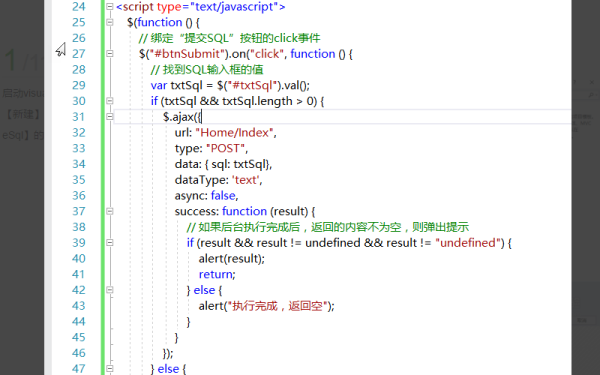Click line number 35 in the gutter
600x375 pixels.
[79, 180]
